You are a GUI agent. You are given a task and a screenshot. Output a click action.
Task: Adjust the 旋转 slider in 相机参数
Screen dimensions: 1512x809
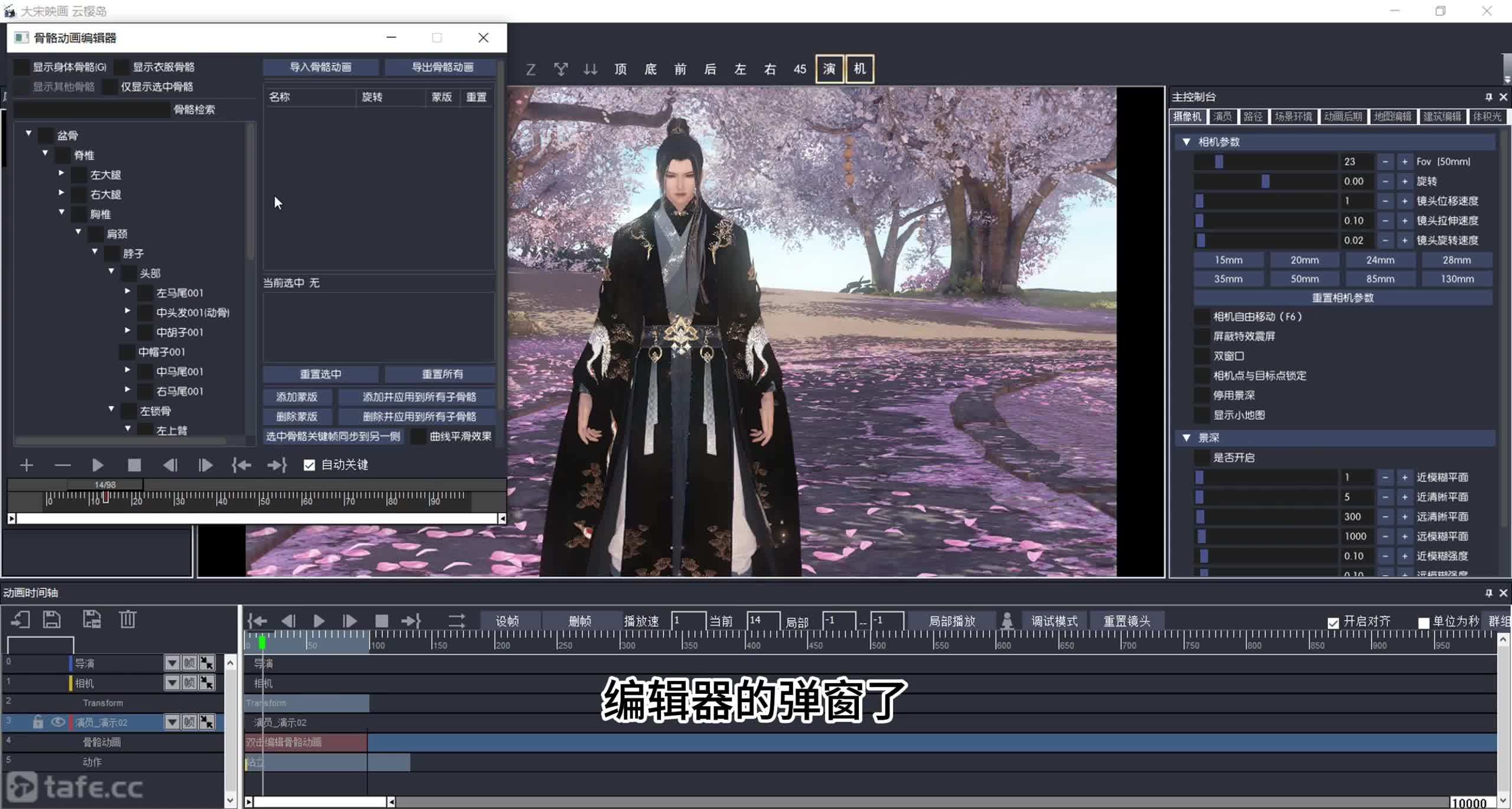pyautogui.click(x=1266, y=181)
